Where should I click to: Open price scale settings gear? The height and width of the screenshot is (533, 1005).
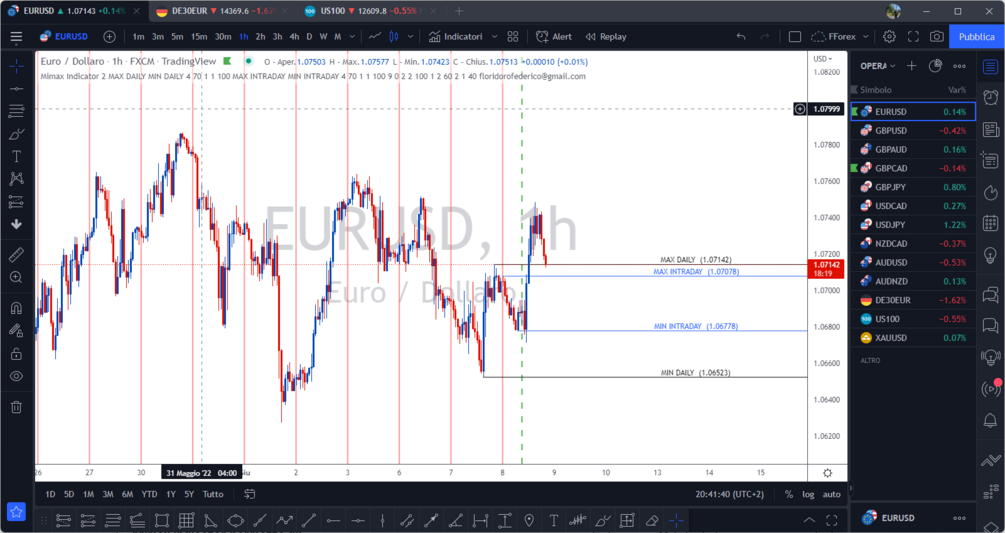pyautogui.click(x=827, y=473)
